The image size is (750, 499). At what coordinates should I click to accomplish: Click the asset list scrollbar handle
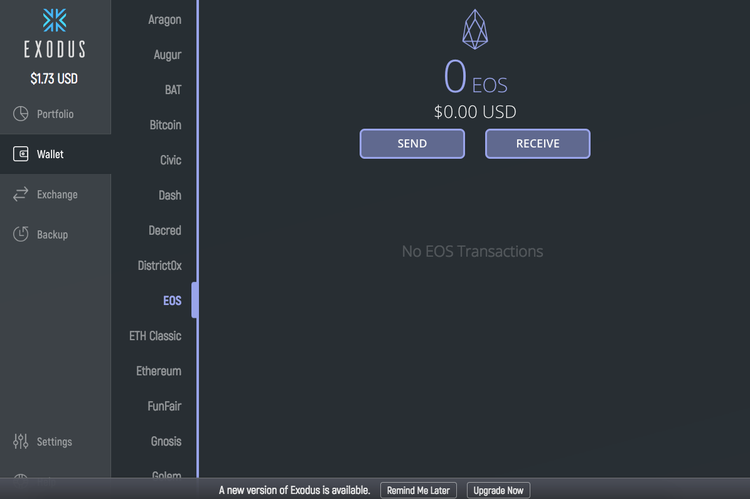pyautogui.click(x=195, y=300)
